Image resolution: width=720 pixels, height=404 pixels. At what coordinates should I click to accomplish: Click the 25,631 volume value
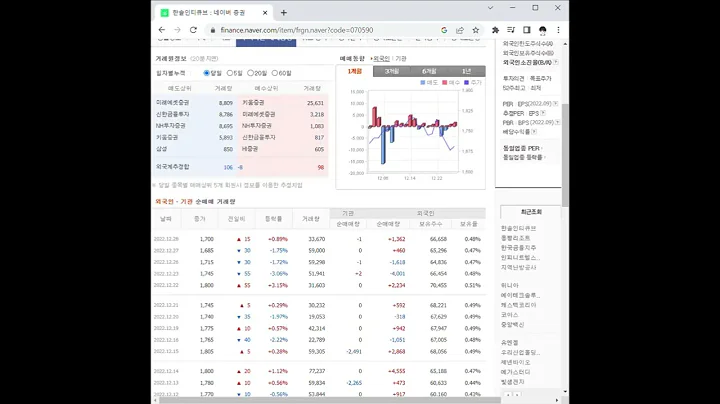315,103
